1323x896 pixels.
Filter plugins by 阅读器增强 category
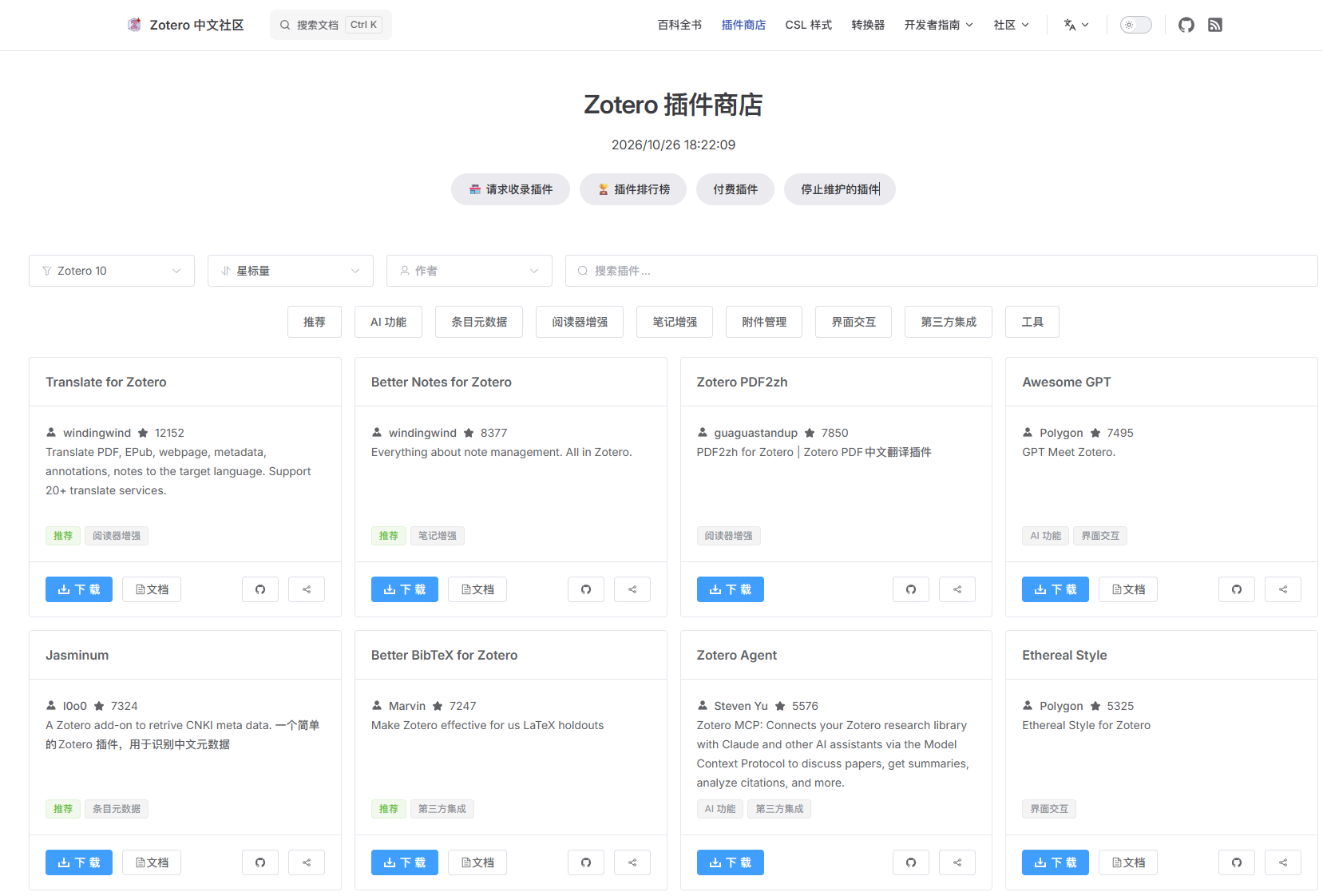580,322
